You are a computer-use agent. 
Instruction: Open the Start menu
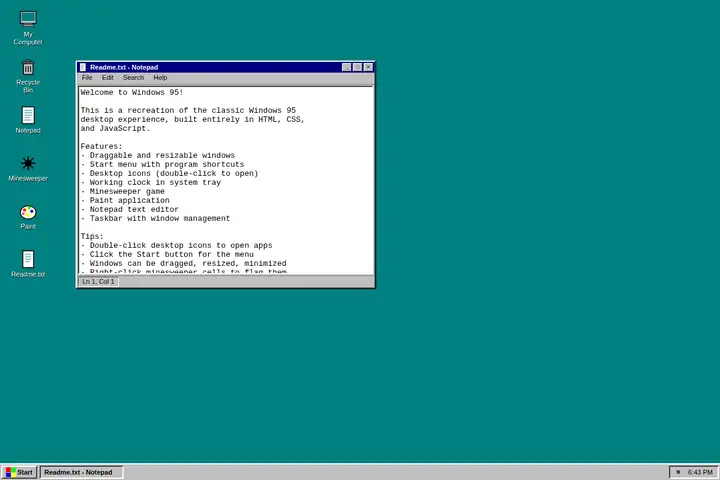coord(19,472)
